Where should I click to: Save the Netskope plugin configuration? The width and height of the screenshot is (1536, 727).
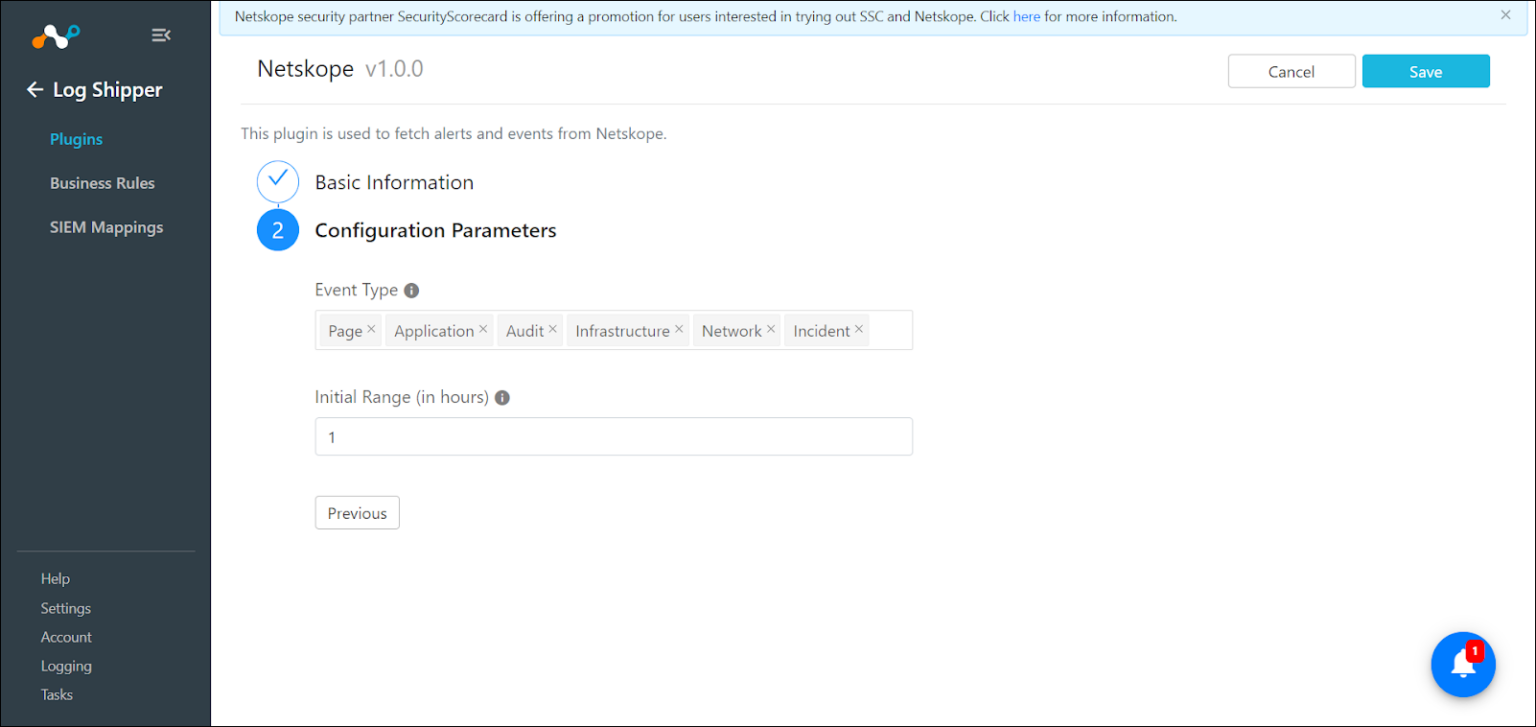[1424, 71]
